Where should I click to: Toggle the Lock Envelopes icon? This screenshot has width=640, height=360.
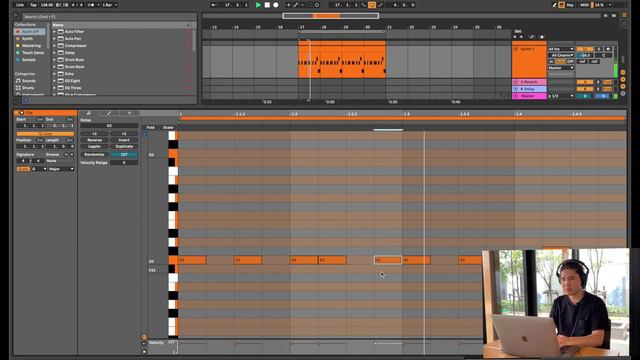(542, 37)
